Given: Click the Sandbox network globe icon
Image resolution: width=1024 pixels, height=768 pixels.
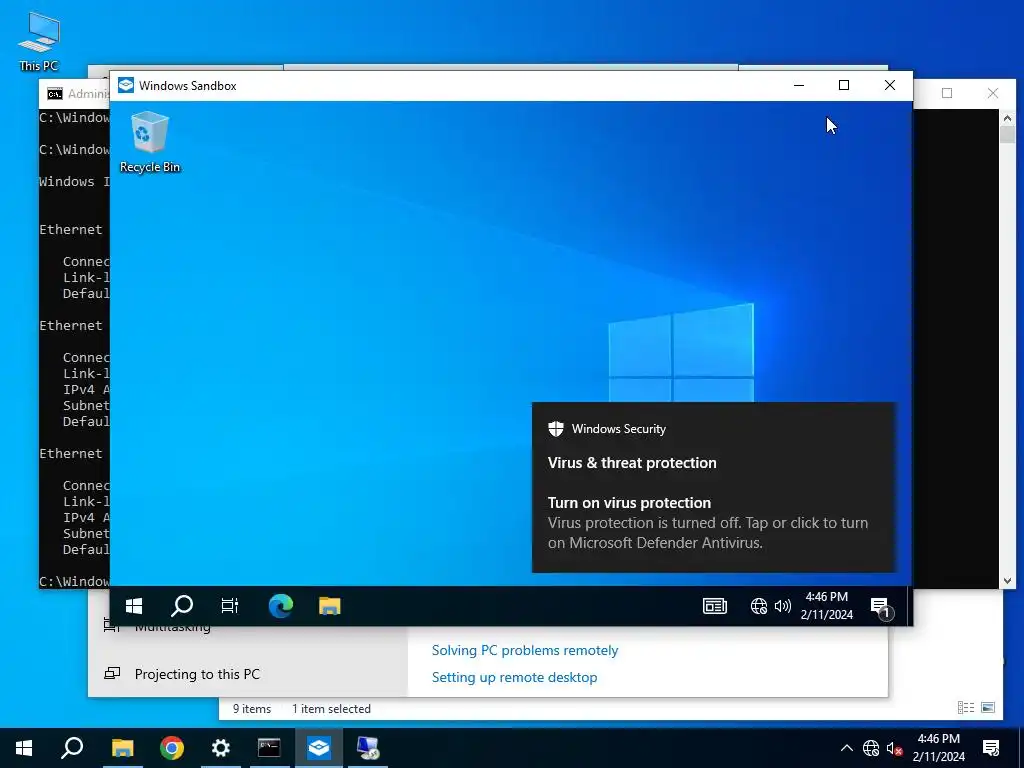Looking at the screenshot, I should click(x=758, y=606).
